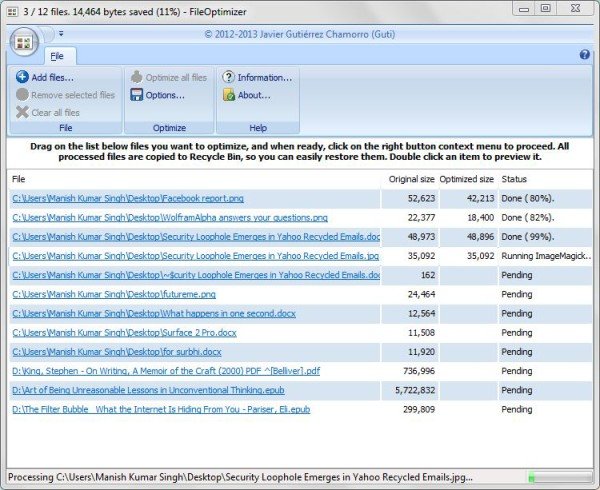Open the FileOptimizer application orb menu
The height and width of the screenshot is (490, 600).
tap(24, 42)
